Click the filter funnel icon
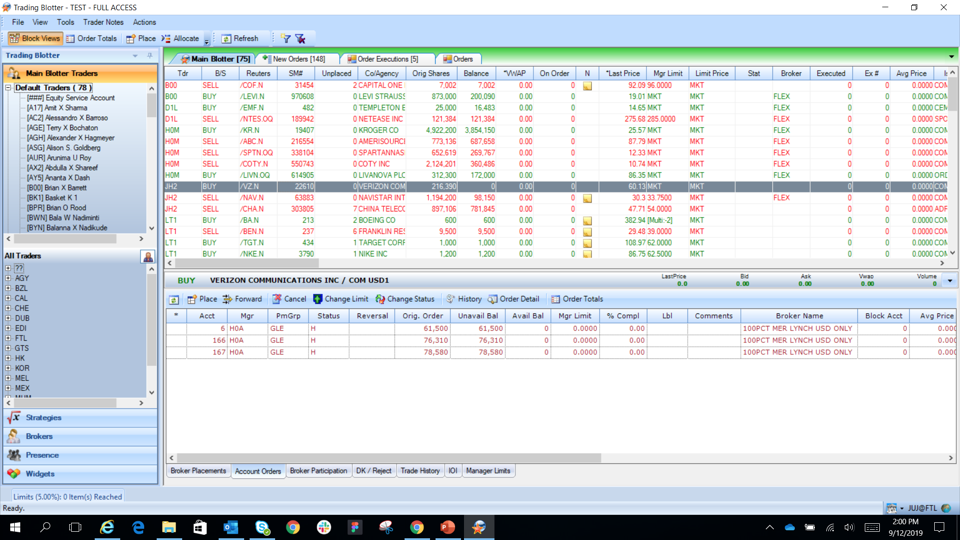Viewport: 960px width, 540px height. coord(285,39)
